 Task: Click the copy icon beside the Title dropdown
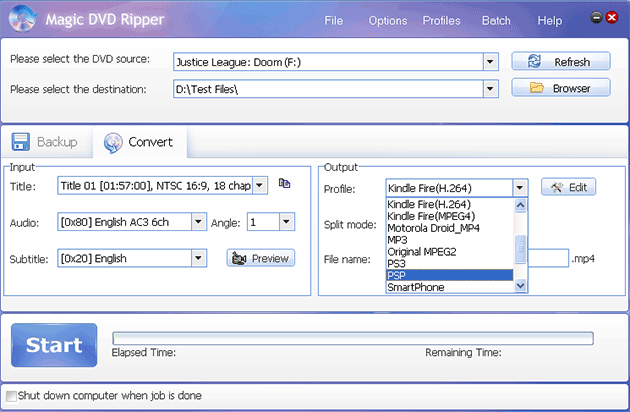284,183
